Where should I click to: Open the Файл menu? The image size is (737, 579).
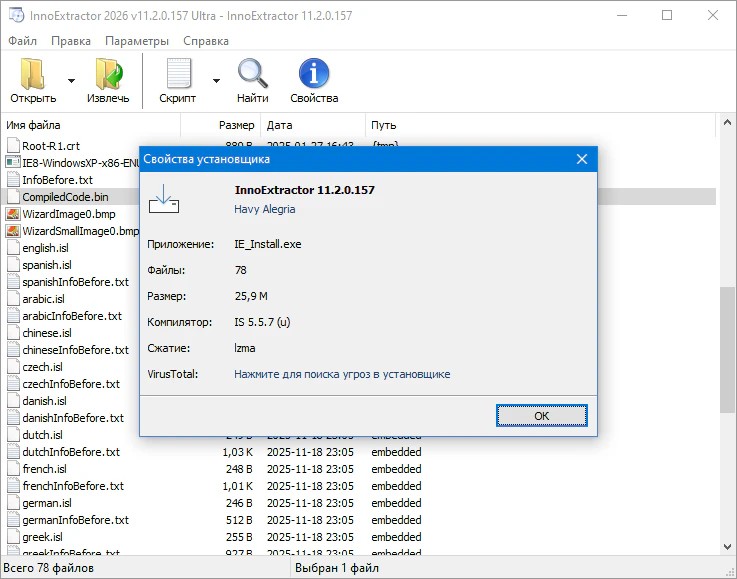point(22,41)
